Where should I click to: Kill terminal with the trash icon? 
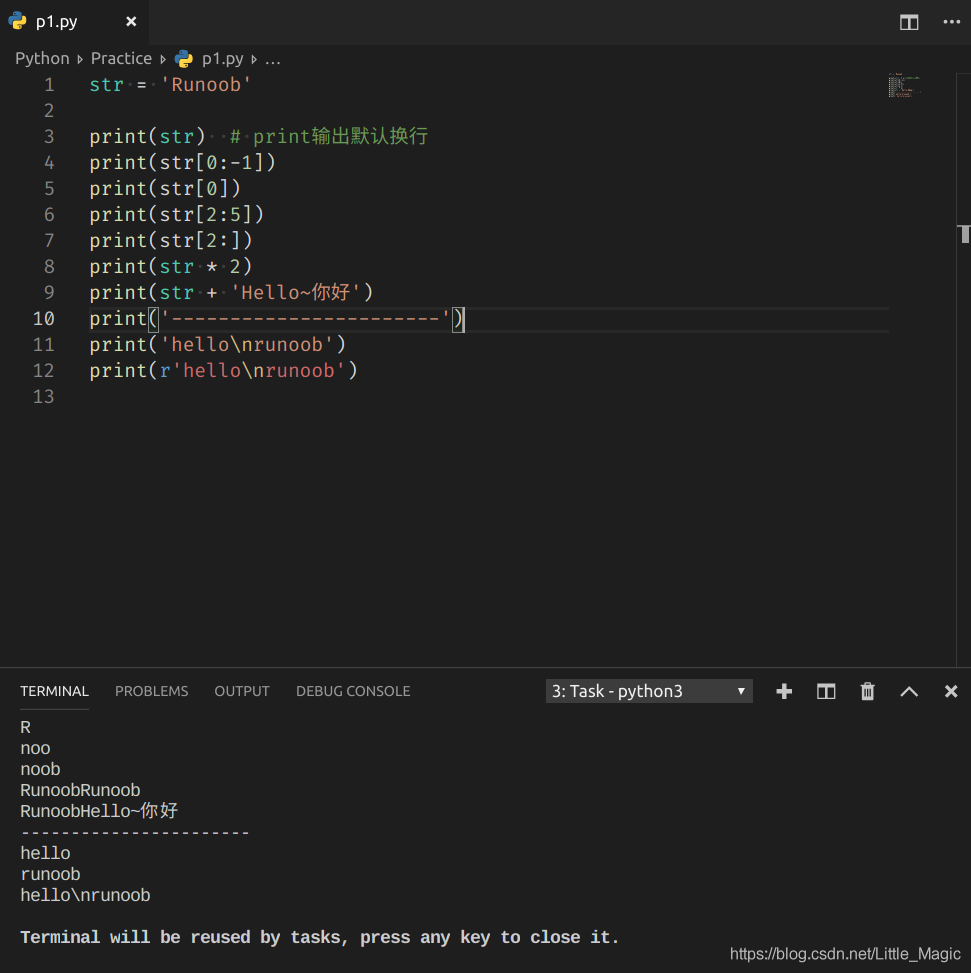[x=867, y=691]
